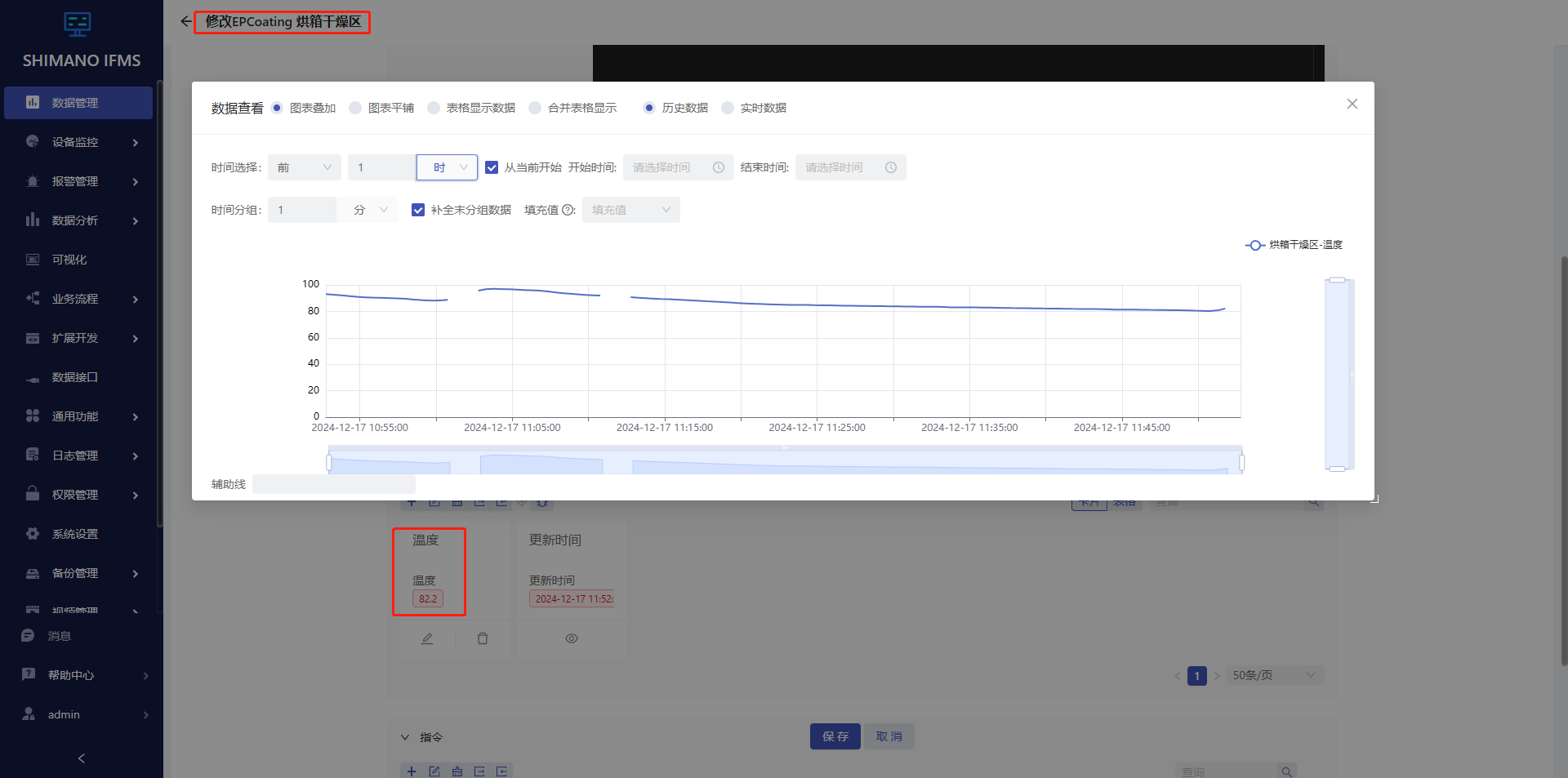Expand the 帮助中心 chevron

point(146,676)
